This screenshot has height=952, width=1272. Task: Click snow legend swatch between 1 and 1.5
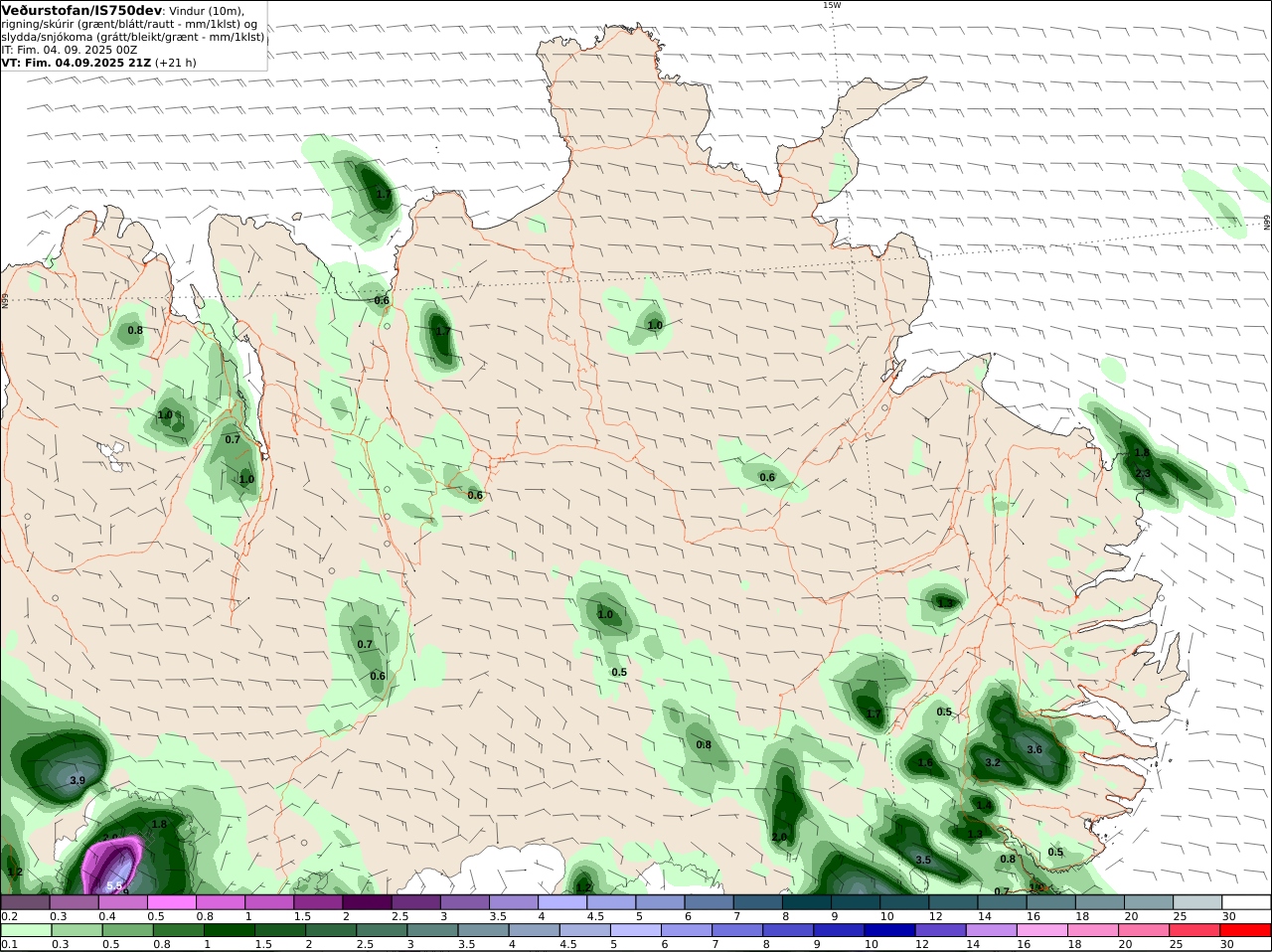268,902
